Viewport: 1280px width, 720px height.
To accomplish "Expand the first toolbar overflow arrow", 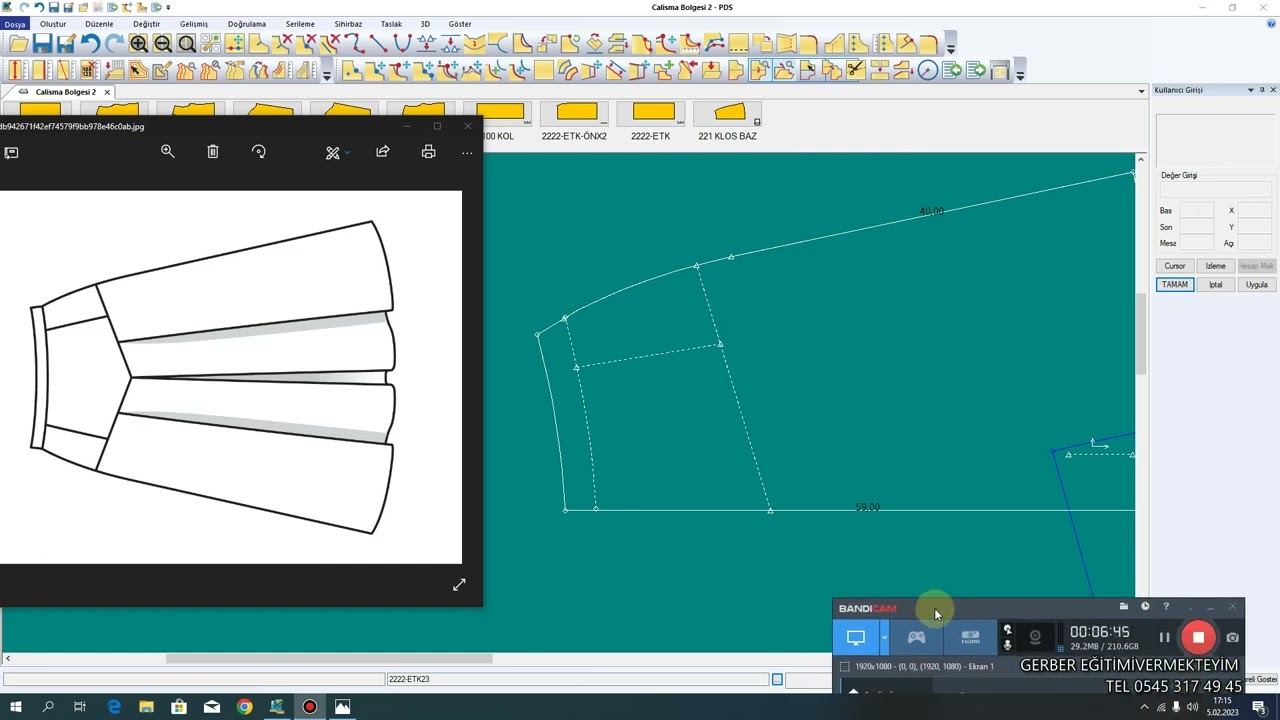I will (951, 46).
